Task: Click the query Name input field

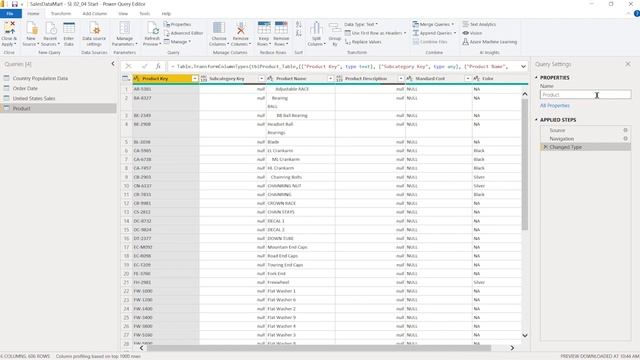Action: click(585, 95)
